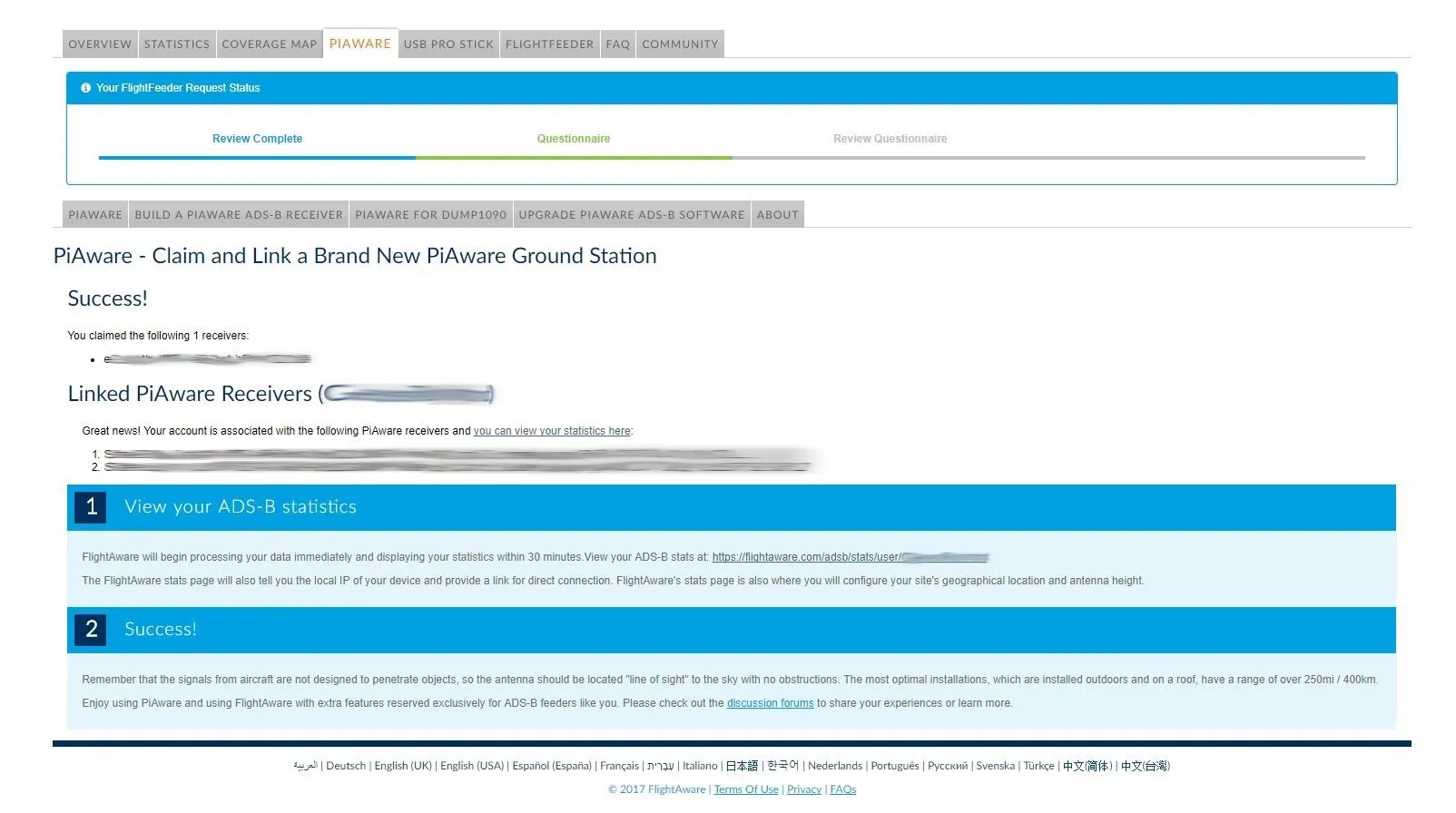Switch language to Português
This screenshot has width=1456, height=813.
click(895, 766)
